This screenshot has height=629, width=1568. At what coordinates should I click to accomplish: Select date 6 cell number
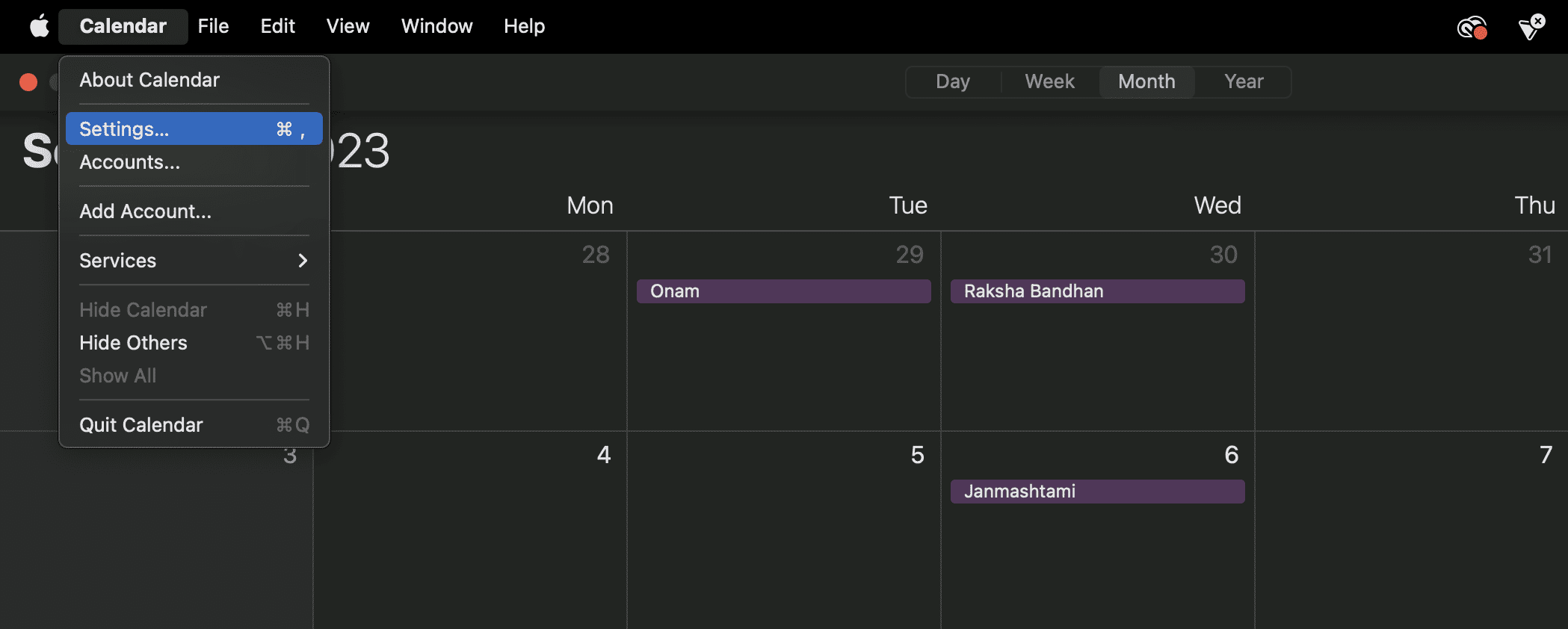(x=1232, y=455)
